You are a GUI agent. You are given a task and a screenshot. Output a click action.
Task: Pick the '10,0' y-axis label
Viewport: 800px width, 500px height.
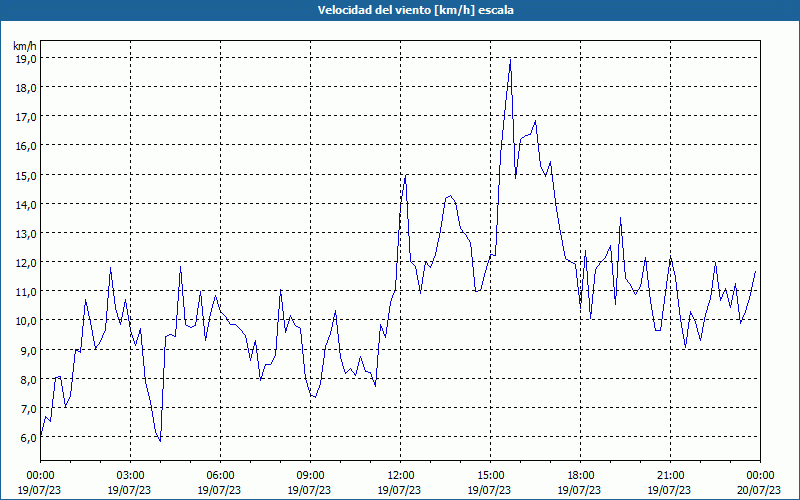coord(26,321)
